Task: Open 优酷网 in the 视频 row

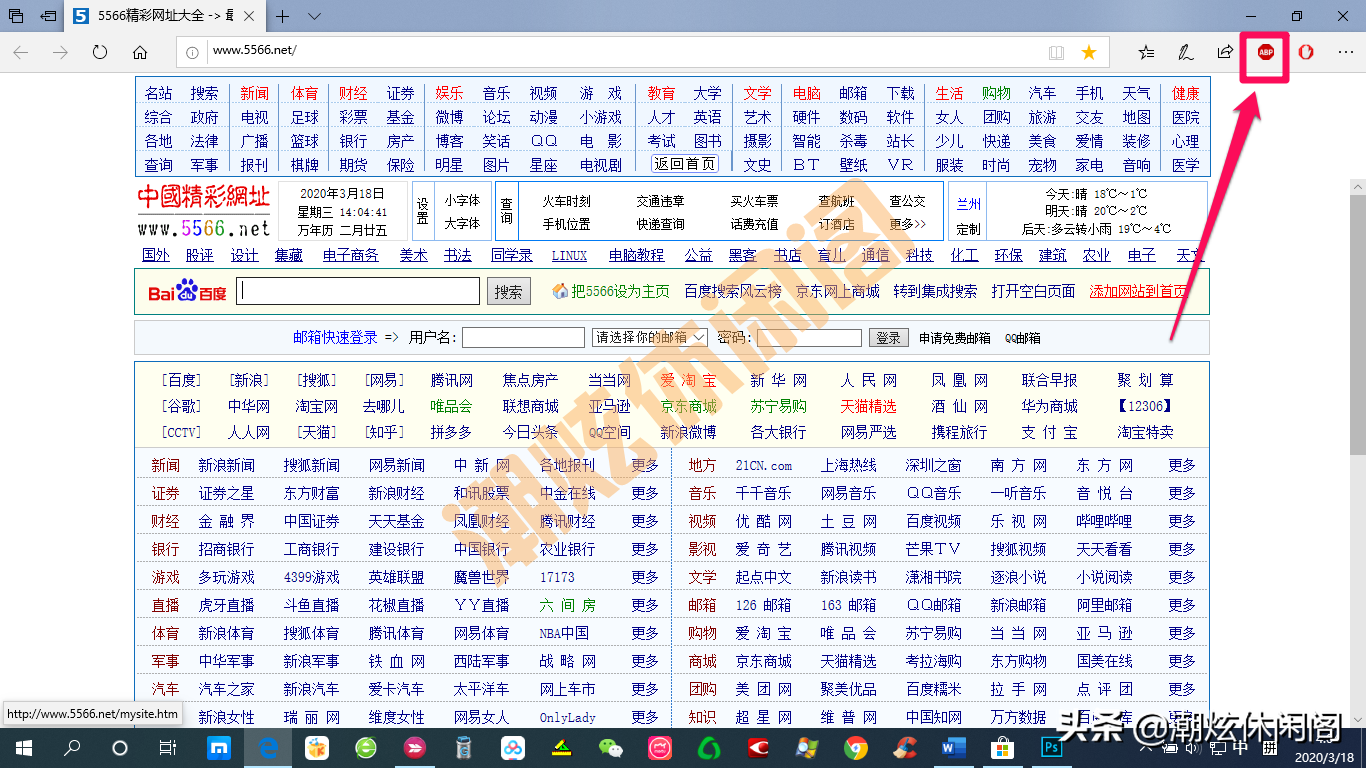Action: click(764, 522)
